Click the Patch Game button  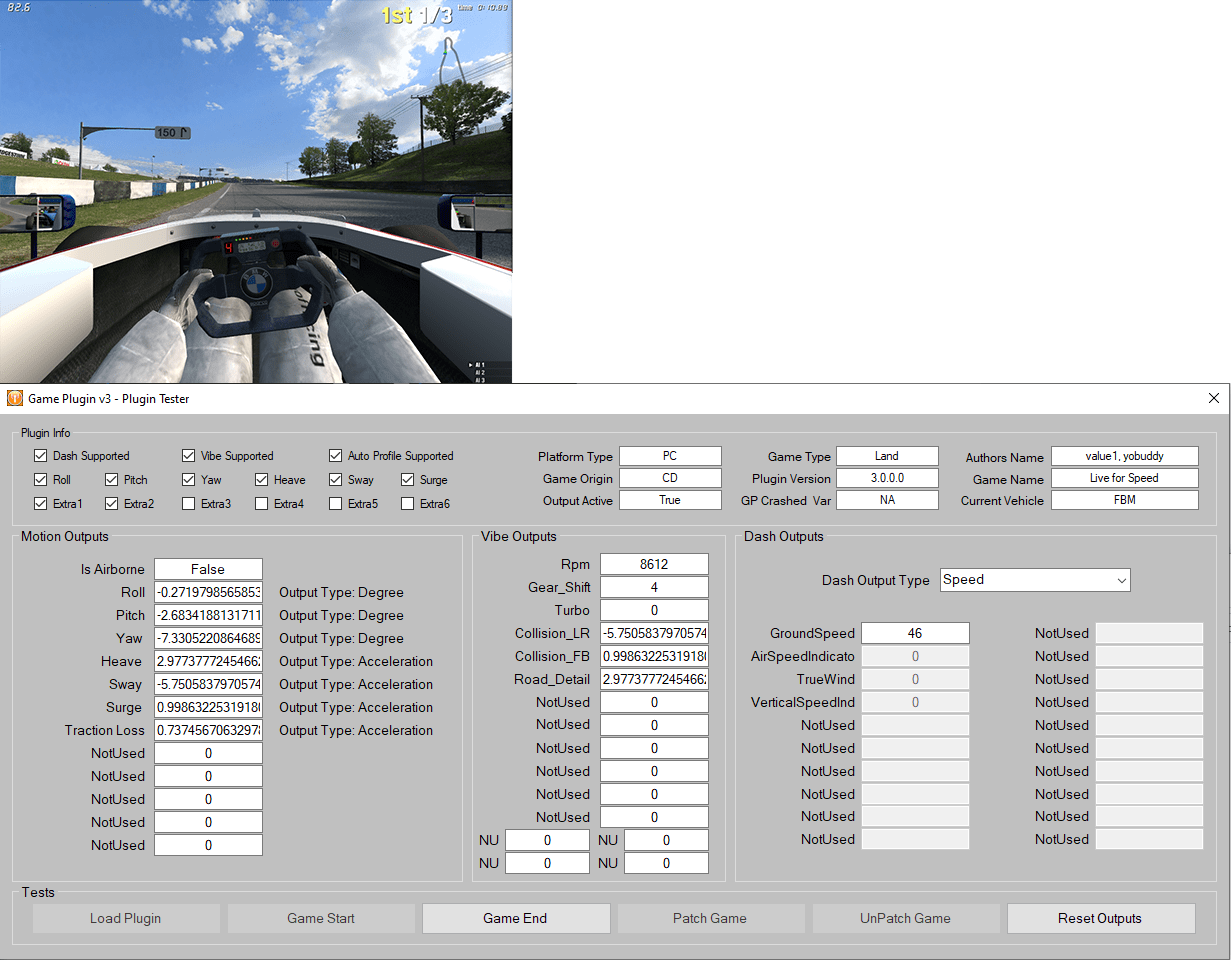pyautogui.click(x=711, y=918)
